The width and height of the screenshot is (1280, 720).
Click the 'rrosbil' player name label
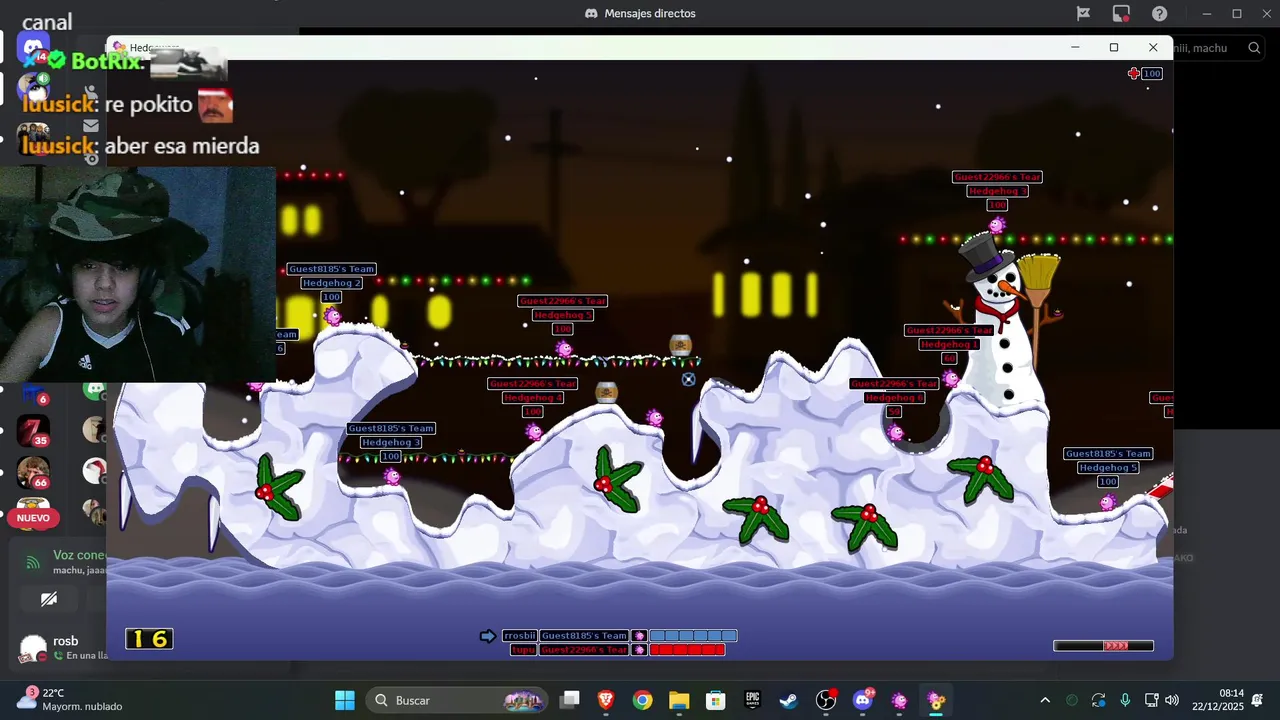(520, 636)
